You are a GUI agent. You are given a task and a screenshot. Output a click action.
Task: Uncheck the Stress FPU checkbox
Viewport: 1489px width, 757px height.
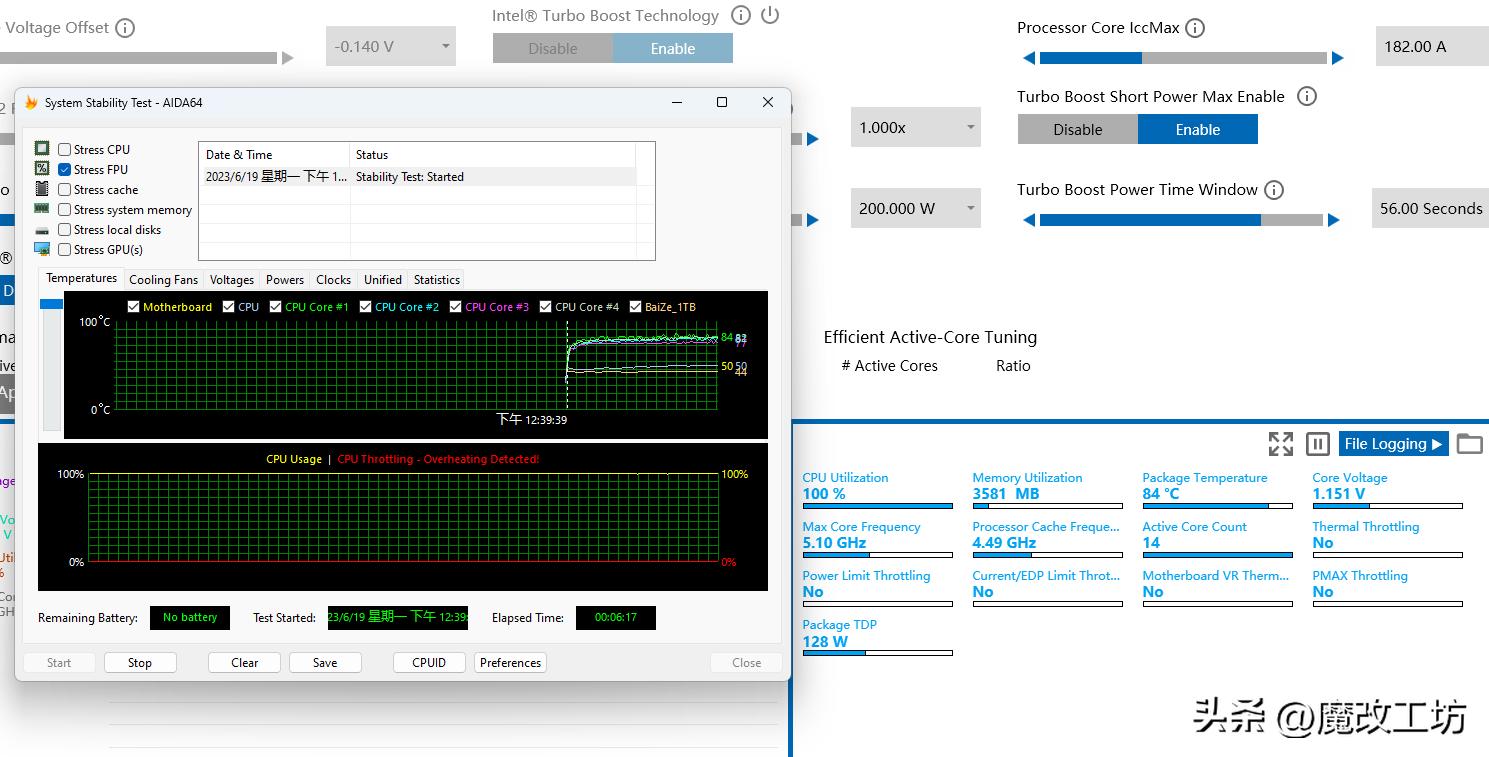[65, 170]
